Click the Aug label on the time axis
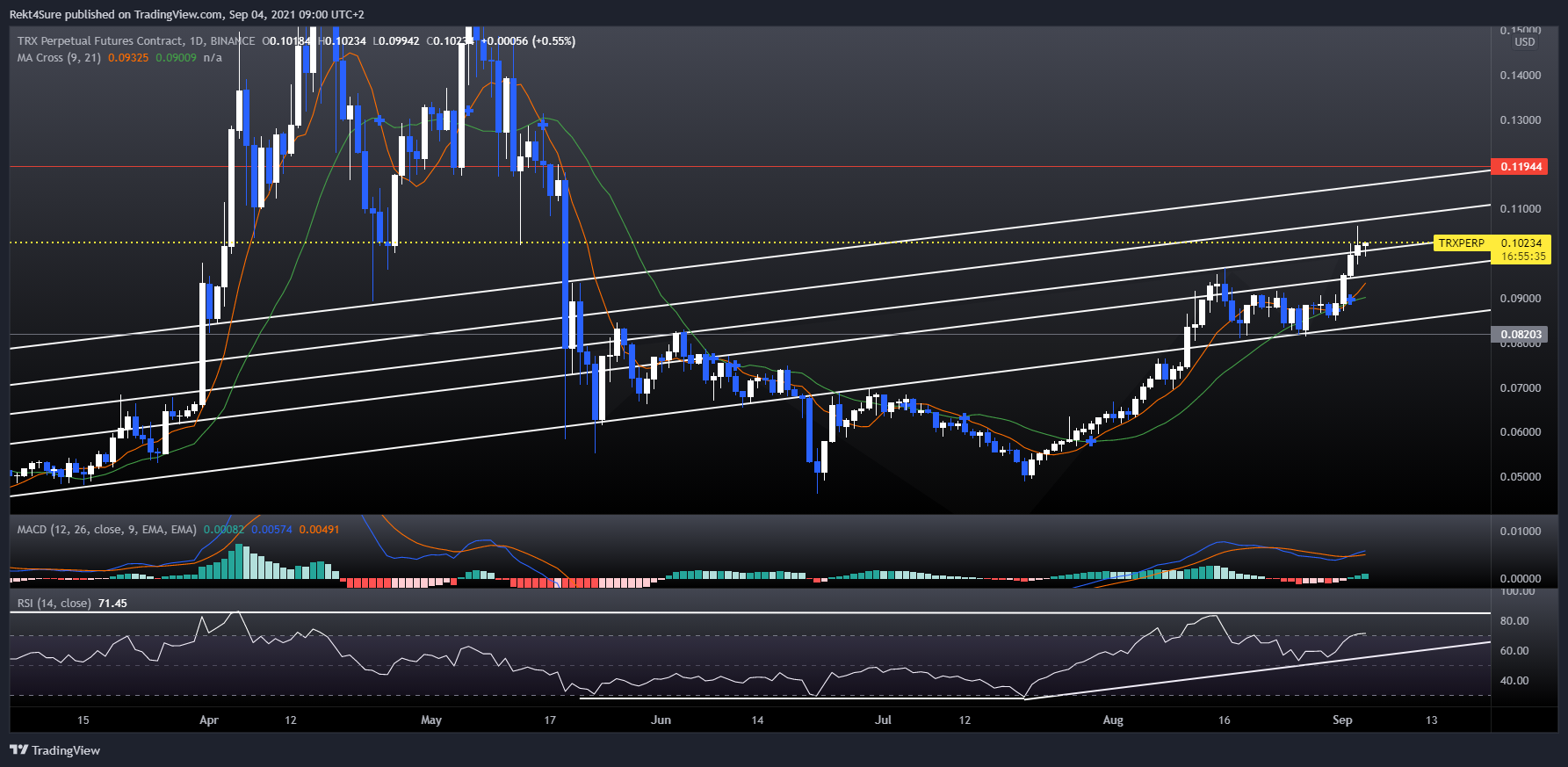The image size is (1568, 767). click(1113, 720)
